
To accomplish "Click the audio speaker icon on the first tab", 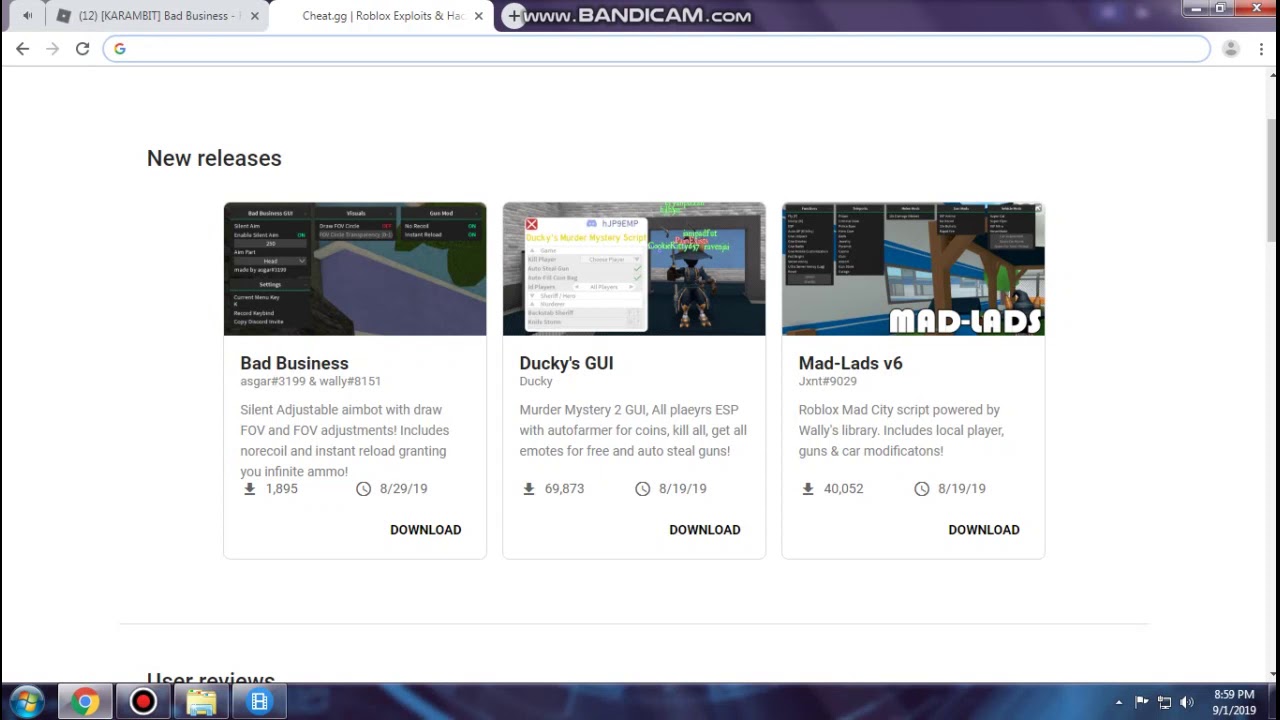I will (x=28, y=16).
